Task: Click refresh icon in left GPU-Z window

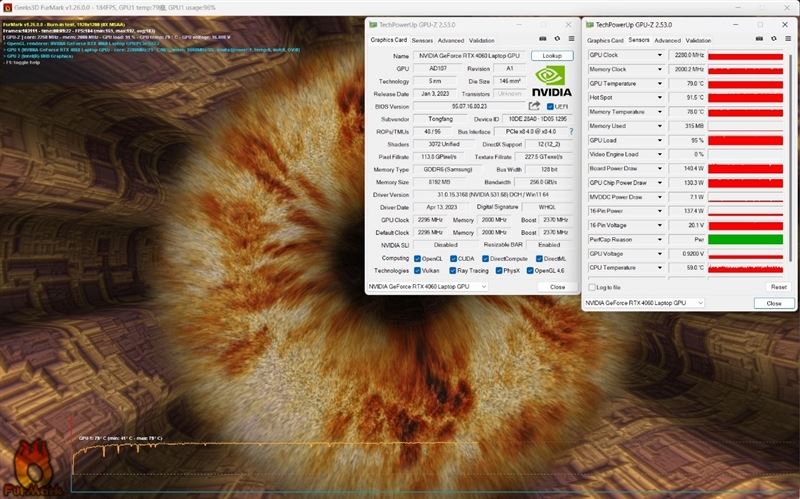Action: (x=557, y=39)
